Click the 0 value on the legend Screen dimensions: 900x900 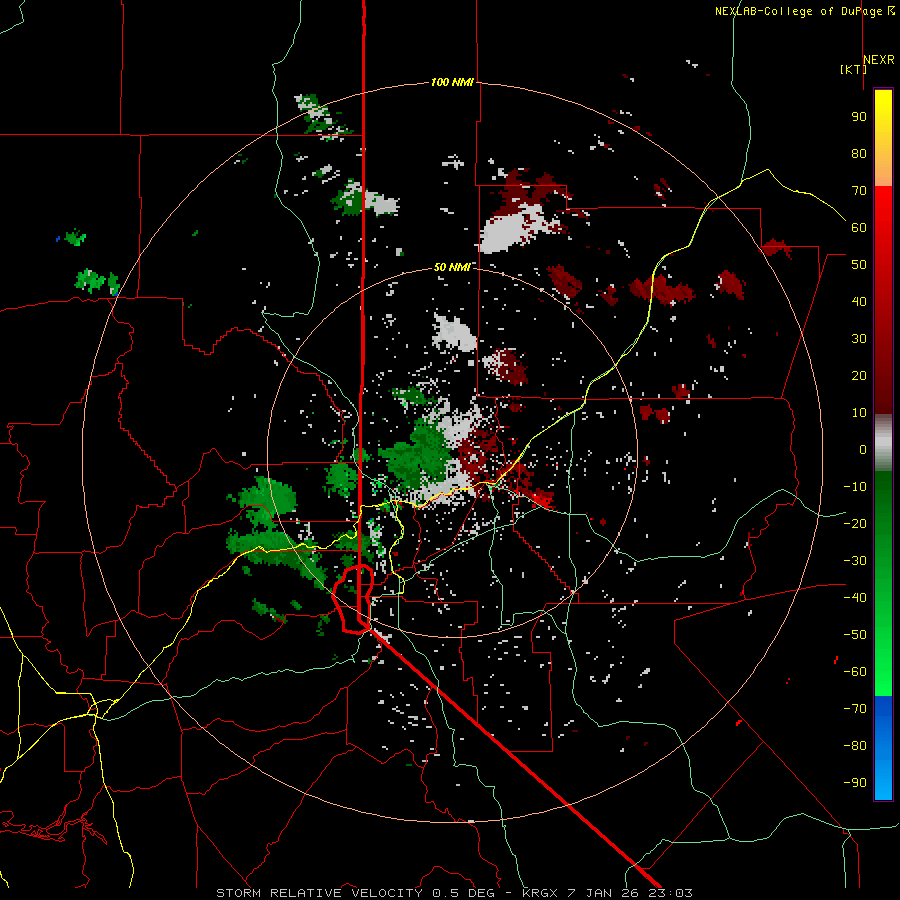(863, 449)
